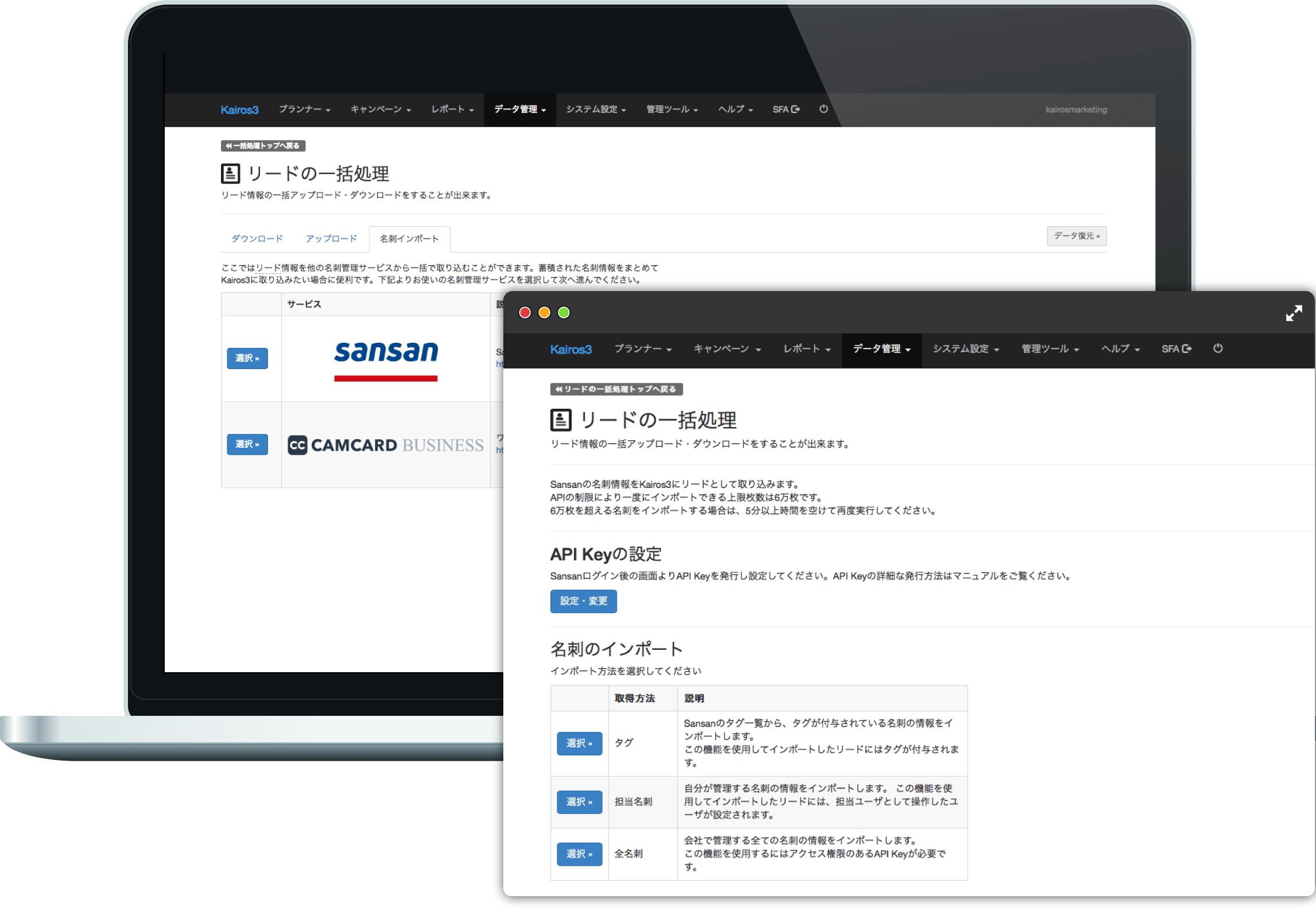Image resolution: width=1316 pixels, height=911 pixels.
Task: Click the business card icon beside the laptop window title
Action: (x=230, y=173)
